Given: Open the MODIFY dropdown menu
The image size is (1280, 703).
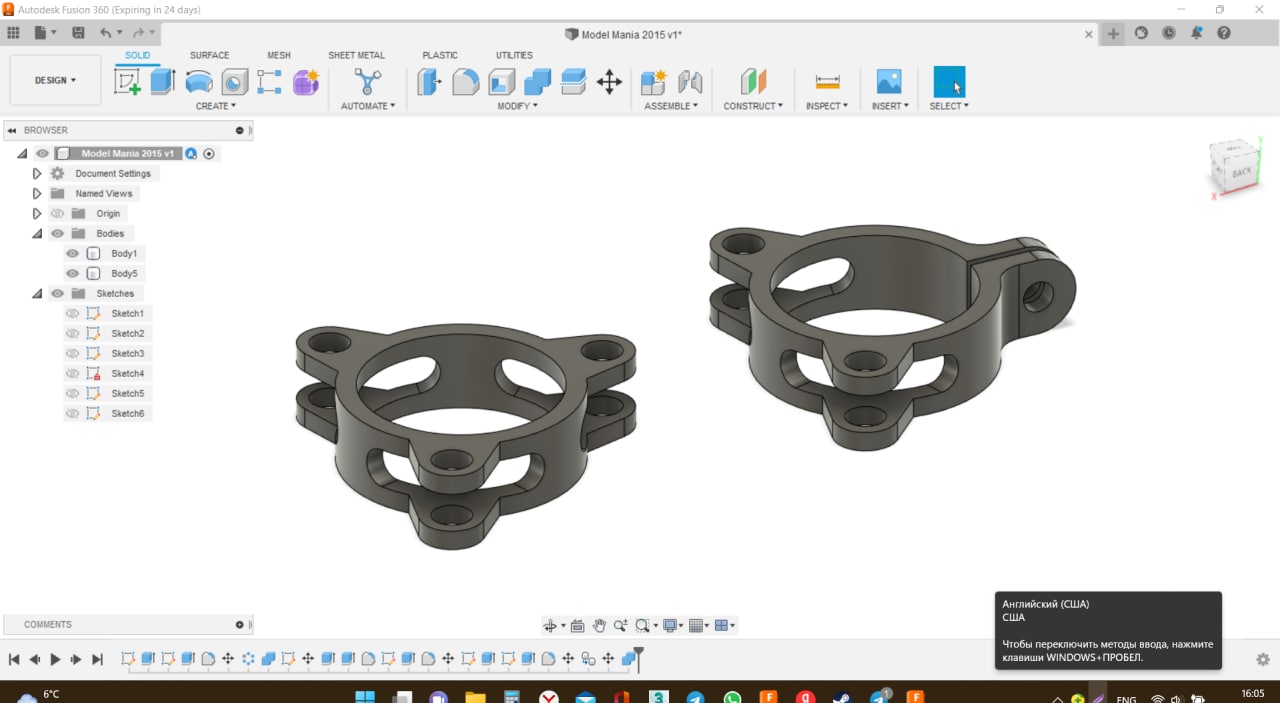Looking at the screenshot, I should click(518, 106).
